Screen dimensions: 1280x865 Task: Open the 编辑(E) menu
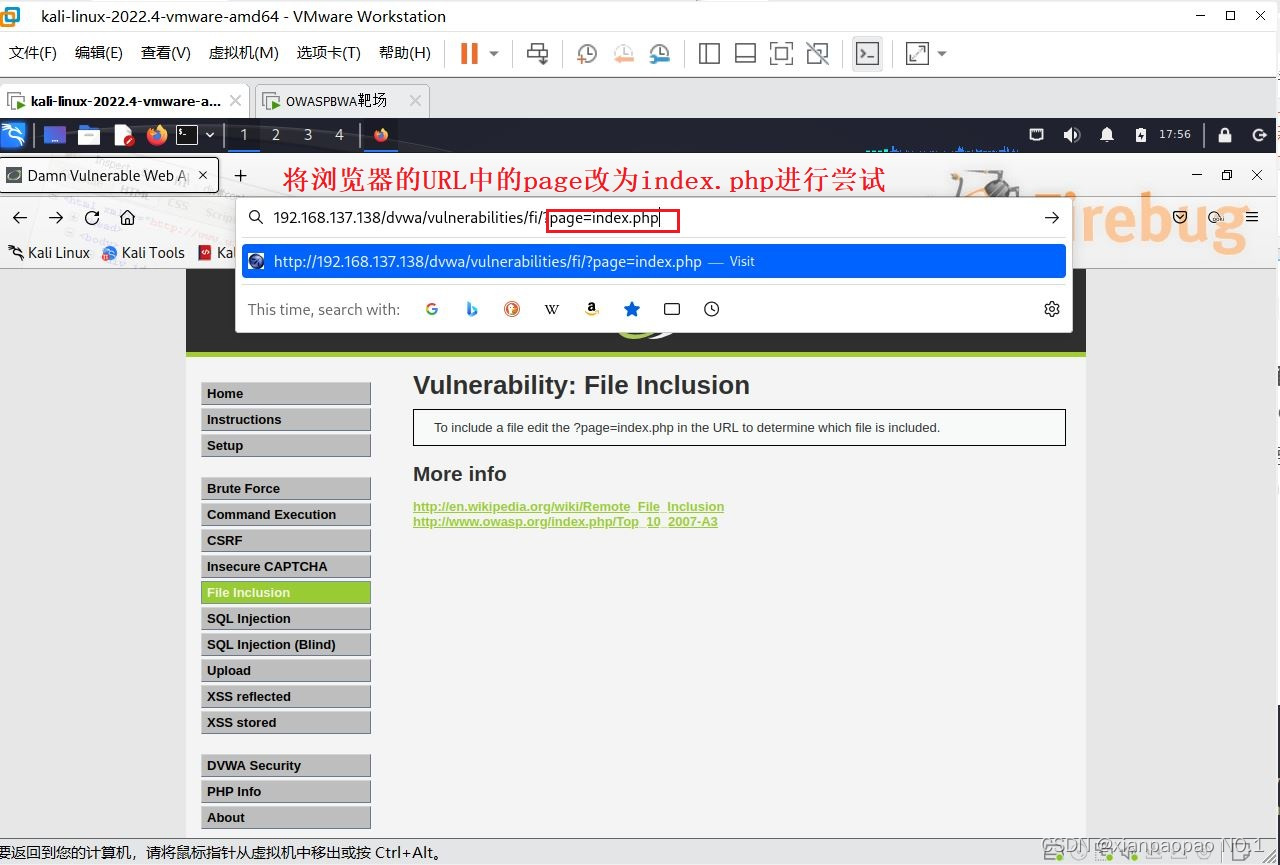[99, 53]
